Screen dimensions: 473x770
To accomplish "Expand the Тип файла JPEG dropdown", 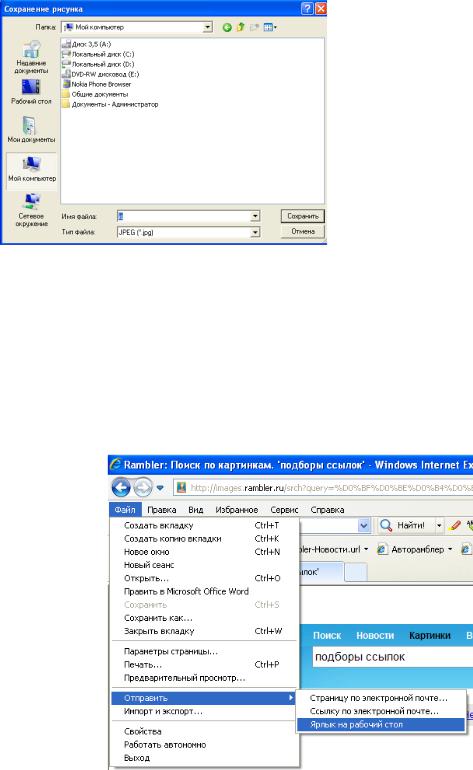I will [255, 232].
